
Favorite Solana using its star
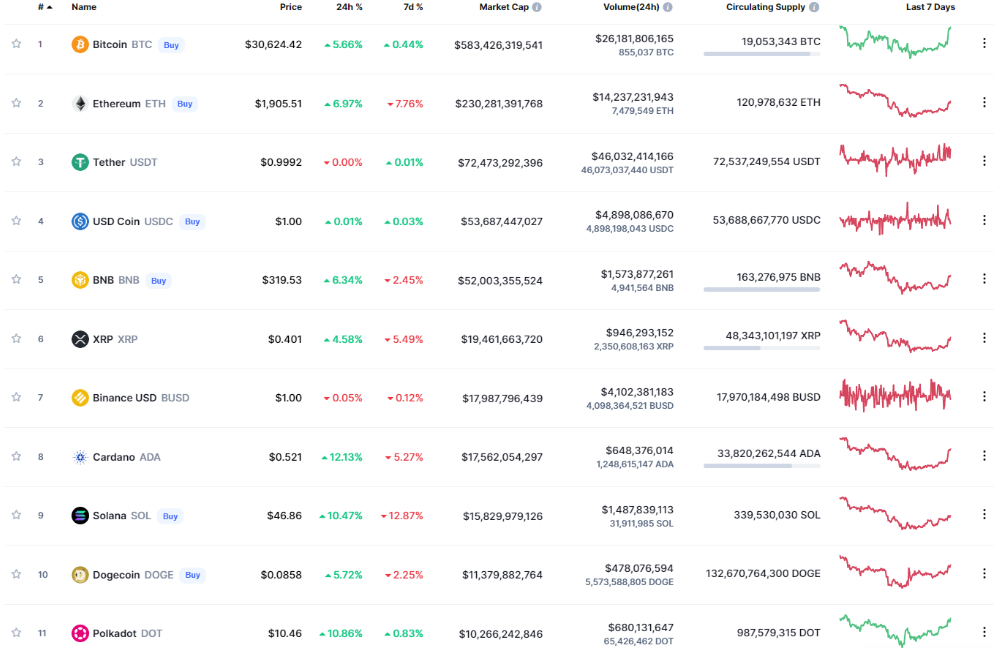(x=17, y=515)
